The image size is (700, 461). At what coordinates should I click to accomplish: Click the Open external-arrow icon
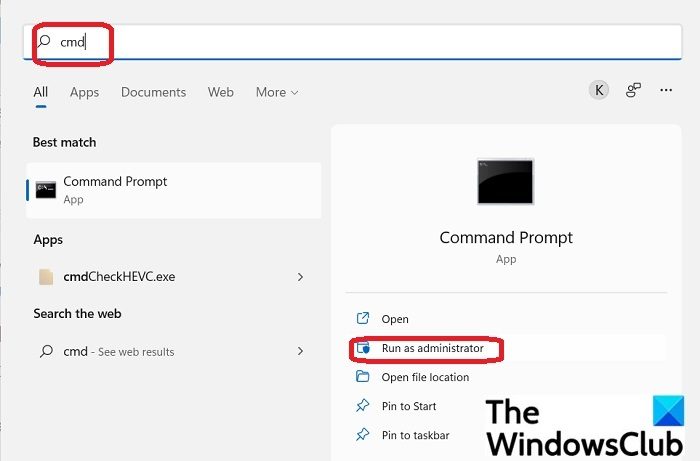362,319
